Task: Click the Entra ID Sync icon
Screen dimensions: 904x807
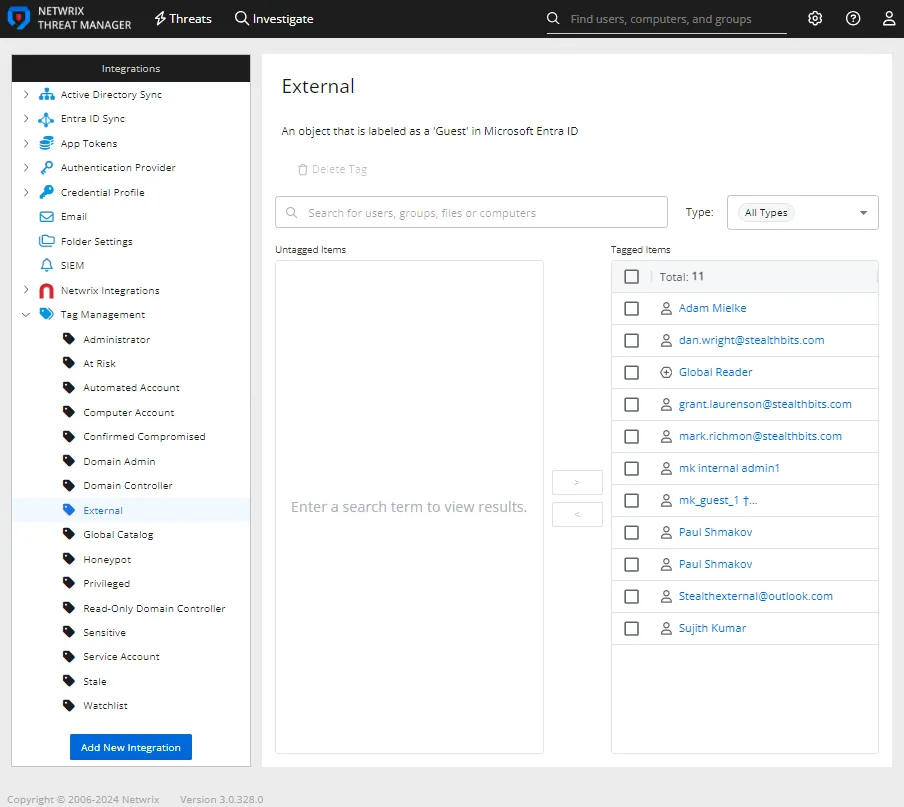Action: (x=46, y=119)
